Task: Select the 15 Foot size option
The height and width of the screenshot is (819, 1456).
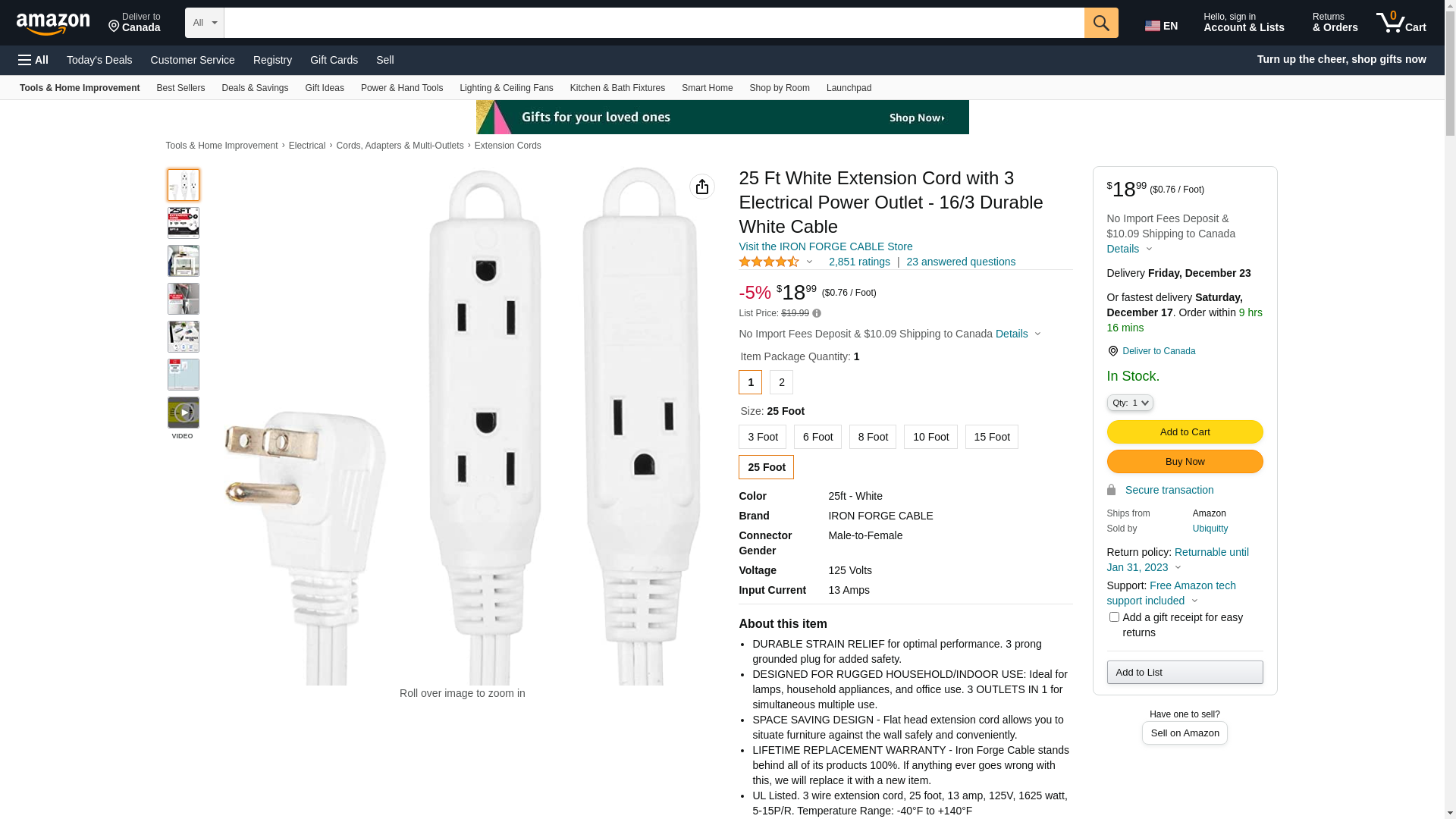Action: point(991,437)
